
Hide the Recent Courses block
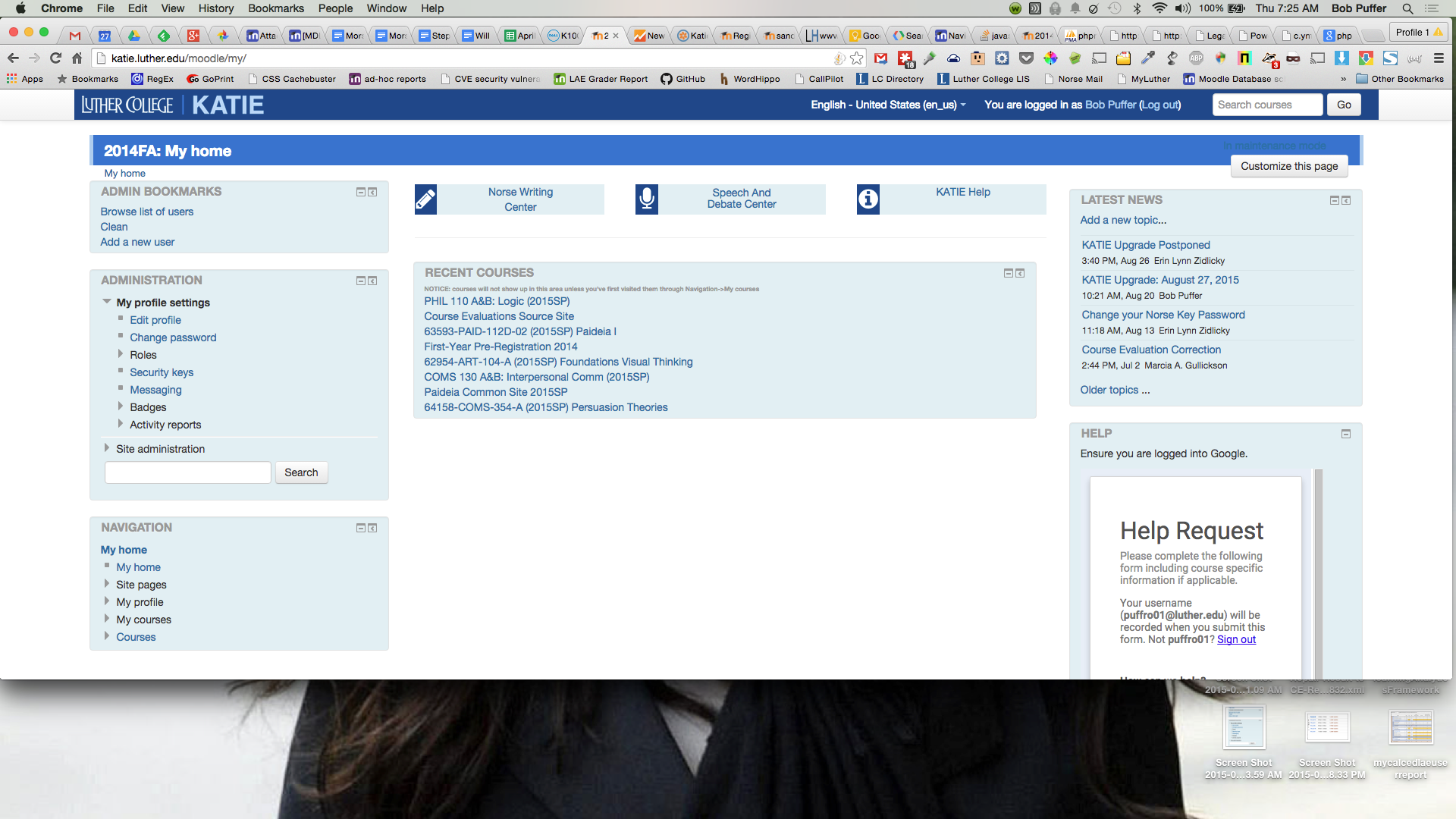[x=1009, y=273]
